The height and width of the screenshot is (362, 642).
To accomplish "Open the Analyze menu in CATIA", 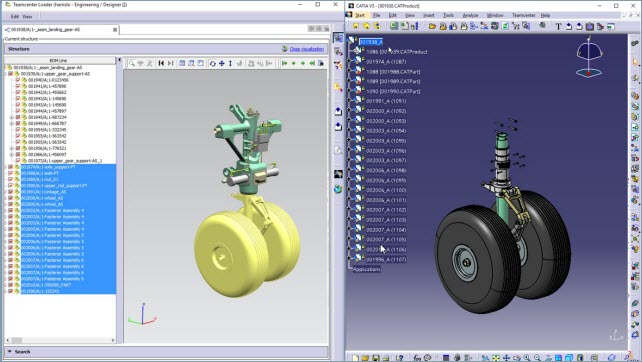I will coord(470,15).
